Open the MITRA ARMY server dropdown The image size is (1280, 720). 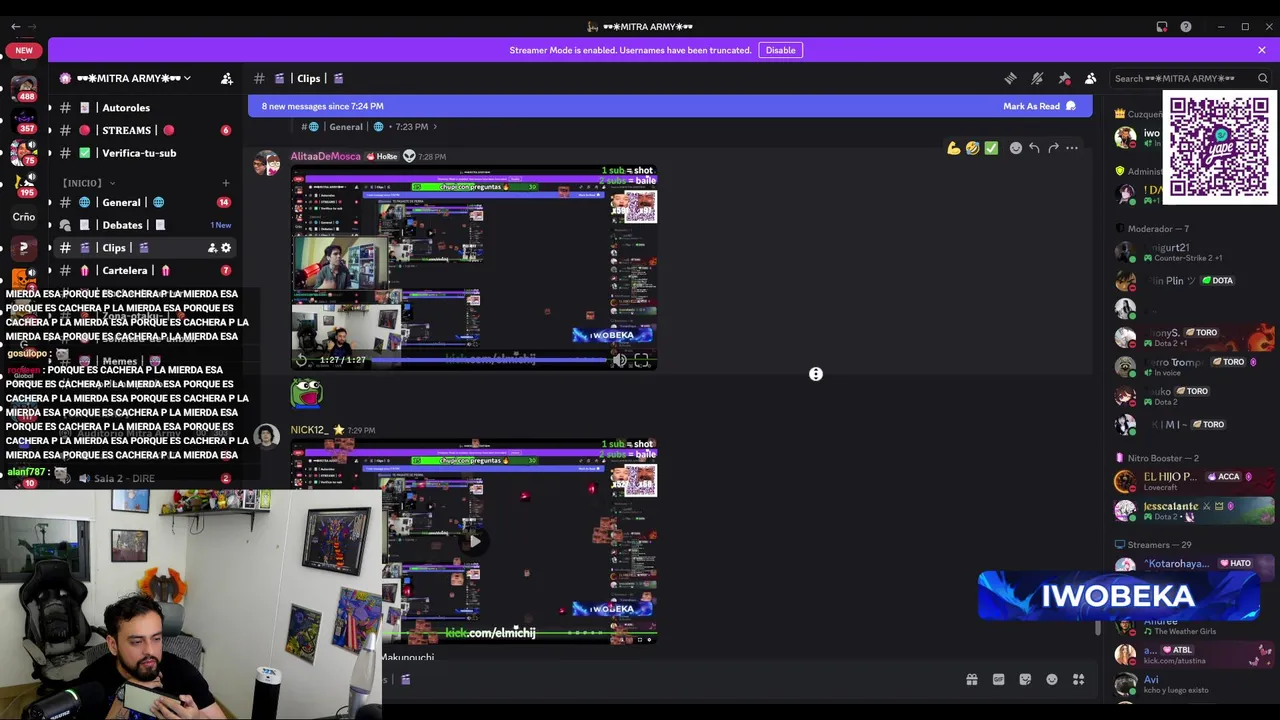tap(134, 78)
